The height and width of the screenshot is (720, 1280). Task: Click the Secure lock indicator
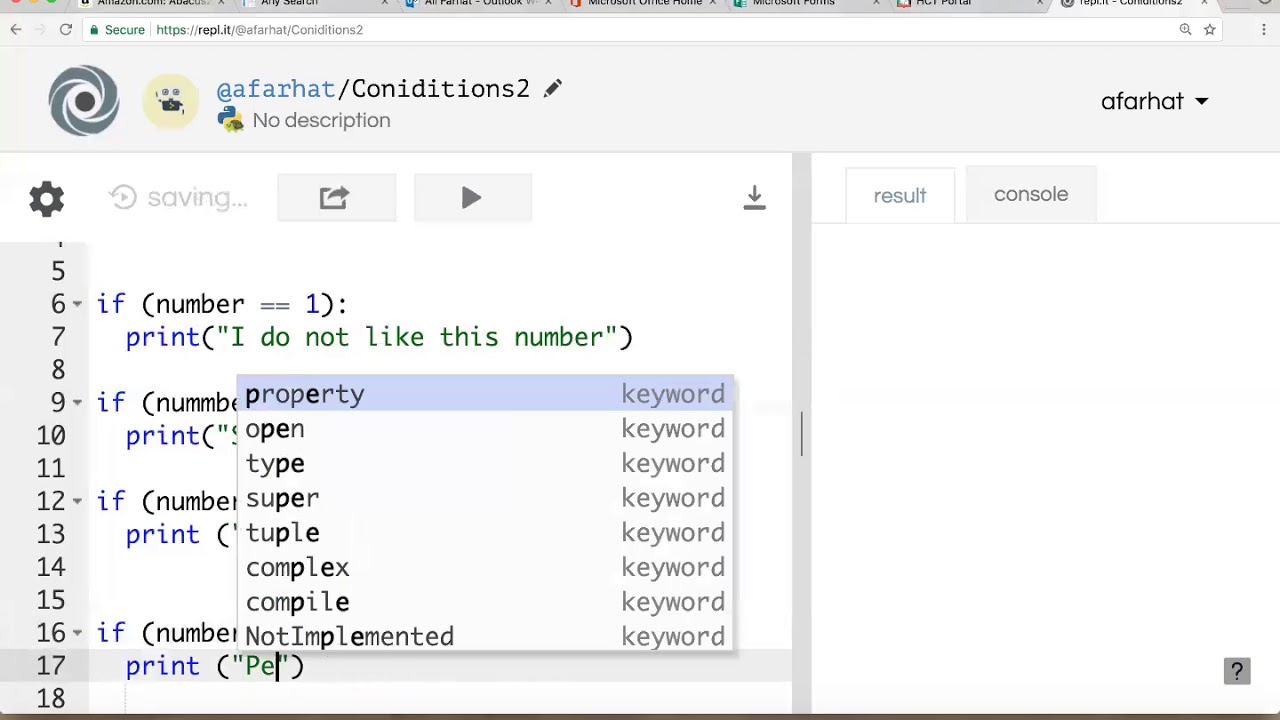coord(117,30)
